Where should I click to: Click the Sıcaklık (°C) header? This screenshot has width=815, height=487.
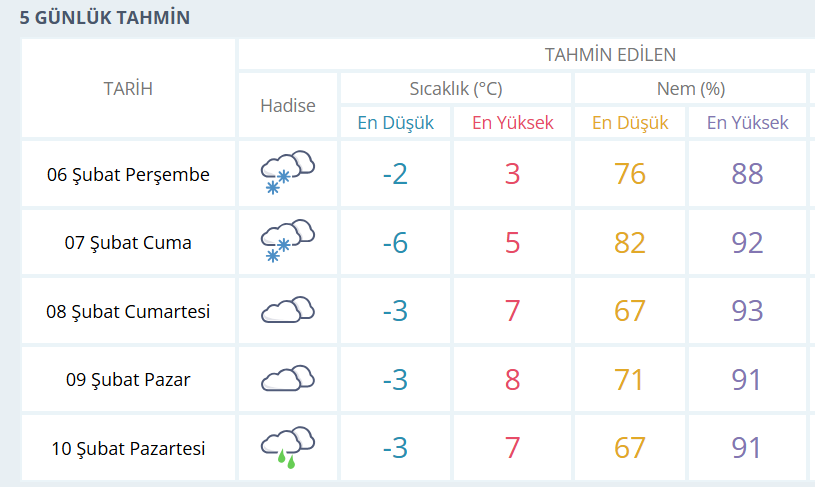click(x=456, y=89)
